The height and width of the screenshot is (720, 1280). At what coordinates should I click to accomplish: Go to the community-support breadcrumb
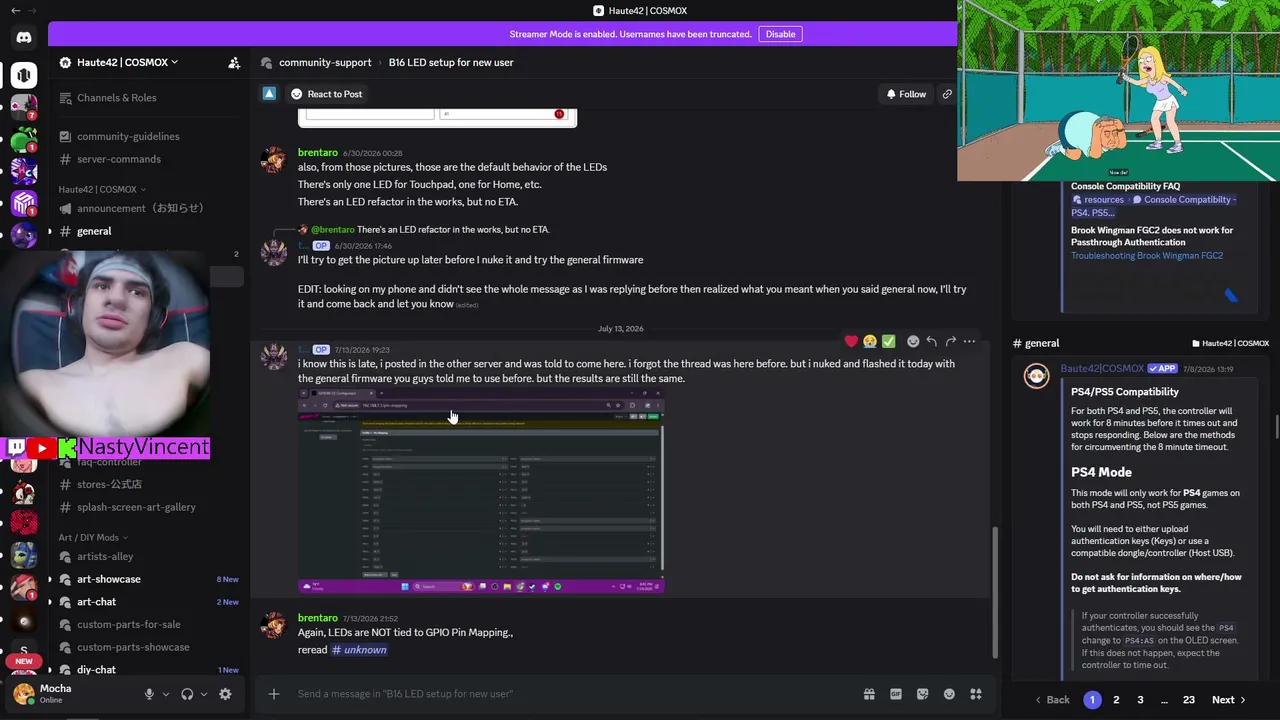(x=325, y=62)
